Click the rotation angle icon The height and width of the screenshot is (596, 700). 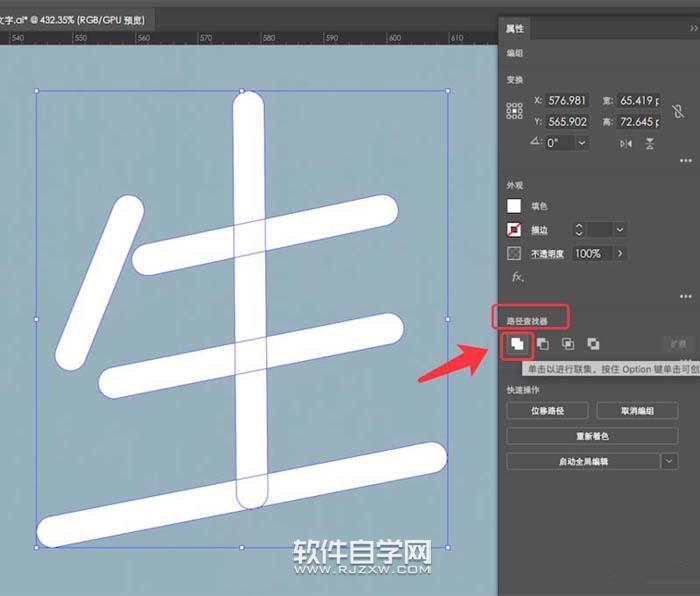coord(535,142)
